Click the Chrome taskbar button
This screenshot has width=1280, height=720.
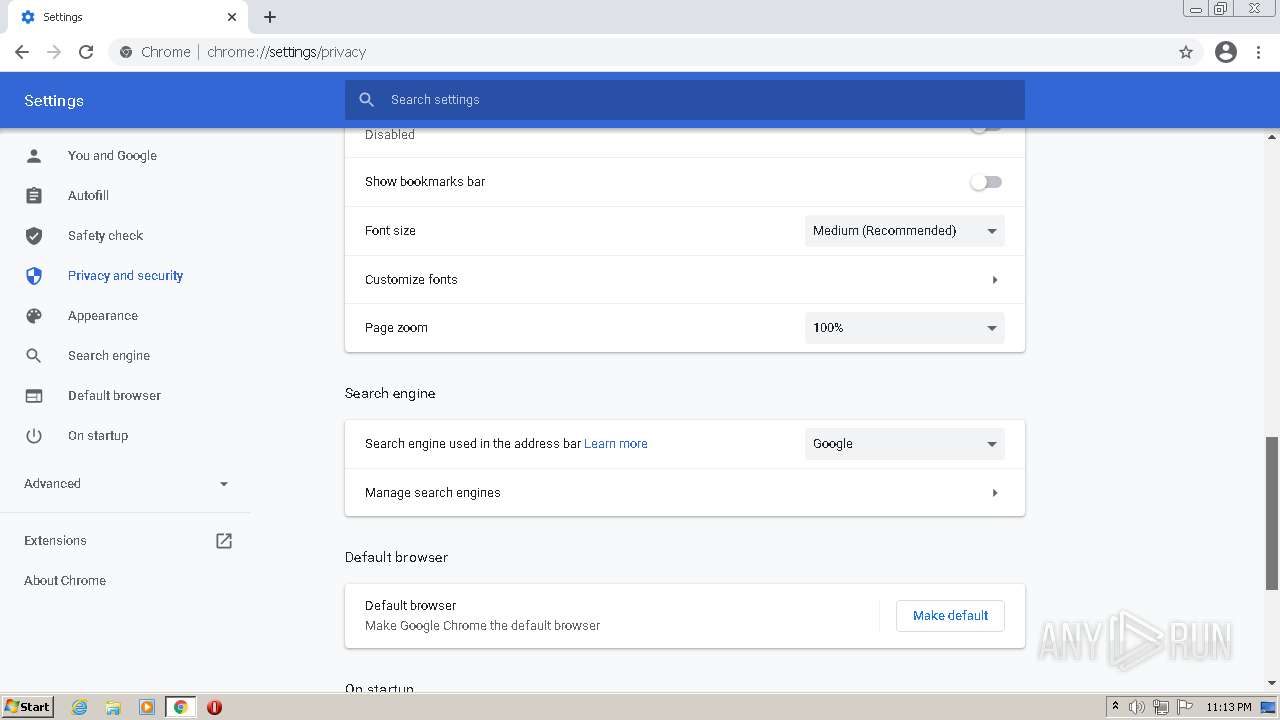181,707
